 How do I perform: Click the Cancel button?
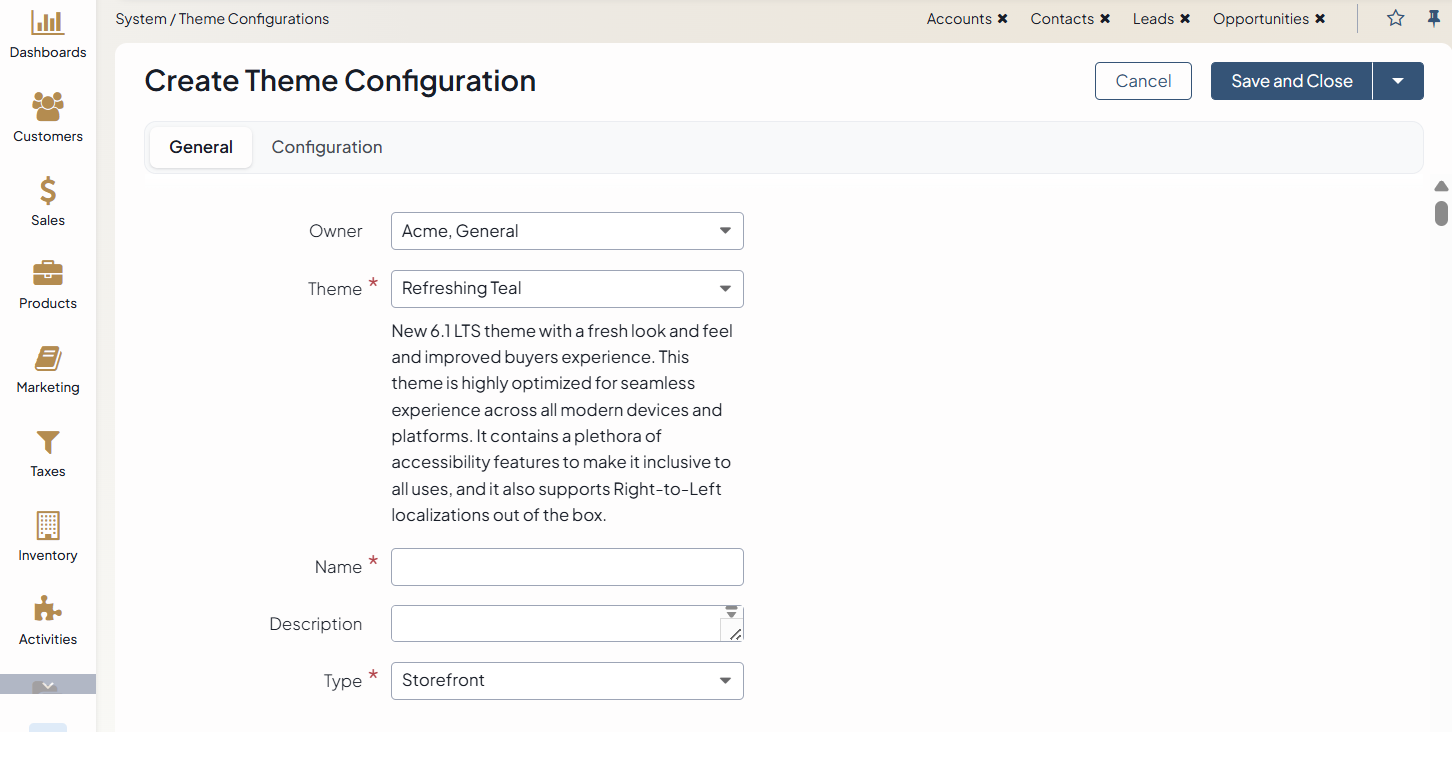(1143, 82)
